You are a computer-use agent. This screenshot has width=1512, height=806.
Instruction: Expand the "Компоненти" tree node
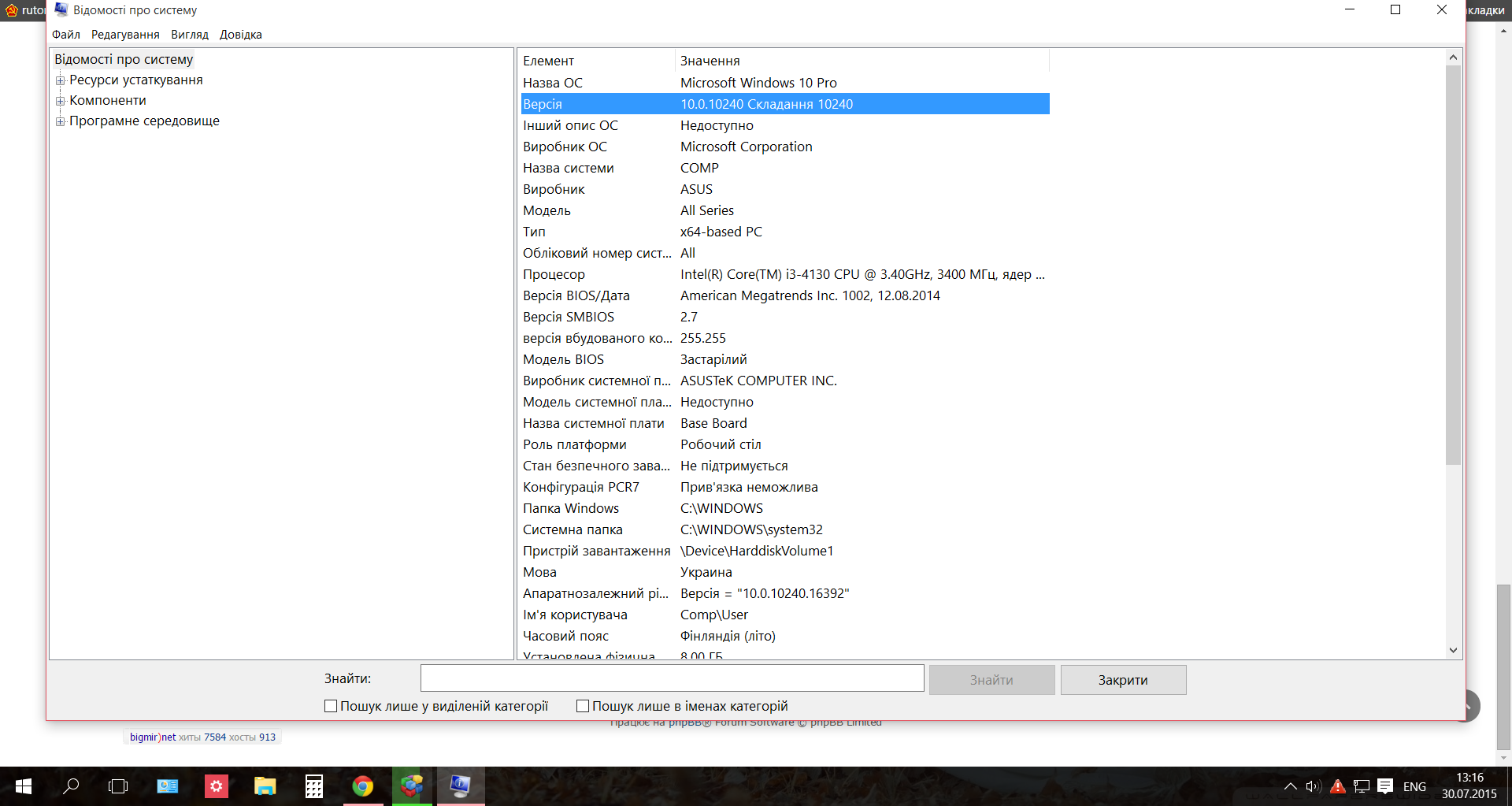(x=60, y=101)
